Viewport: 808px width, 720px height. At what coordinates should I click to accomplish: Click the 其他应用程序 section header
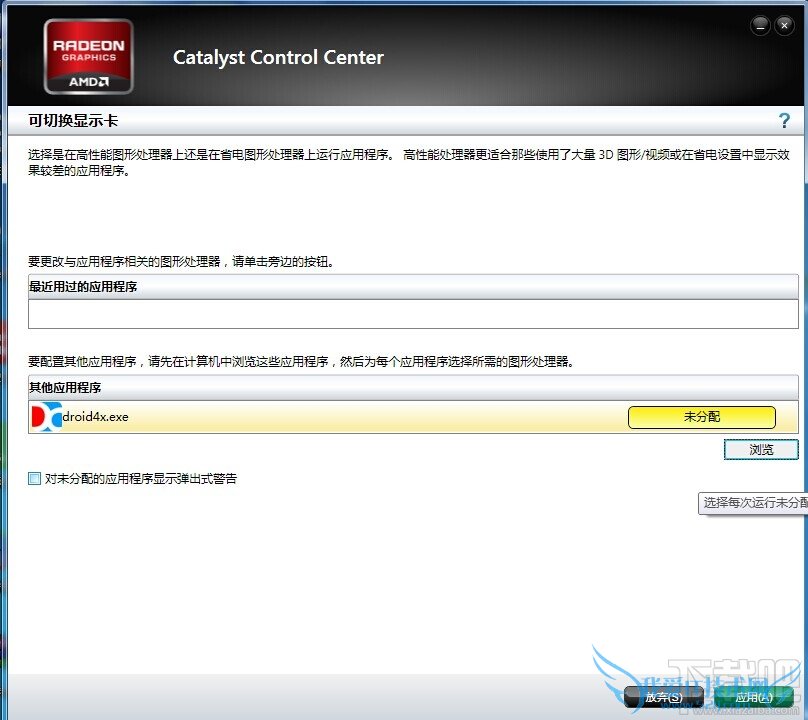pos(413,388)
